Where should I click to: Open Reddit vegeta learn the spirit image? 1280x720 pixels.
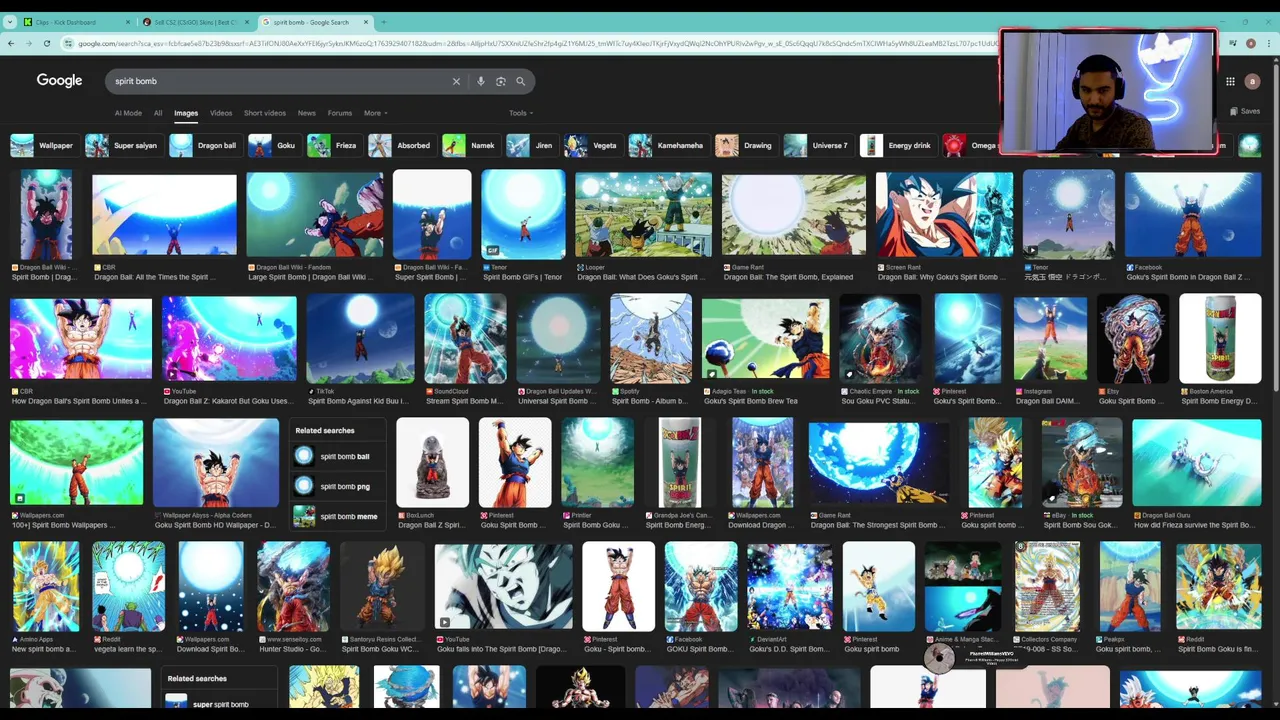coord(128,587)
